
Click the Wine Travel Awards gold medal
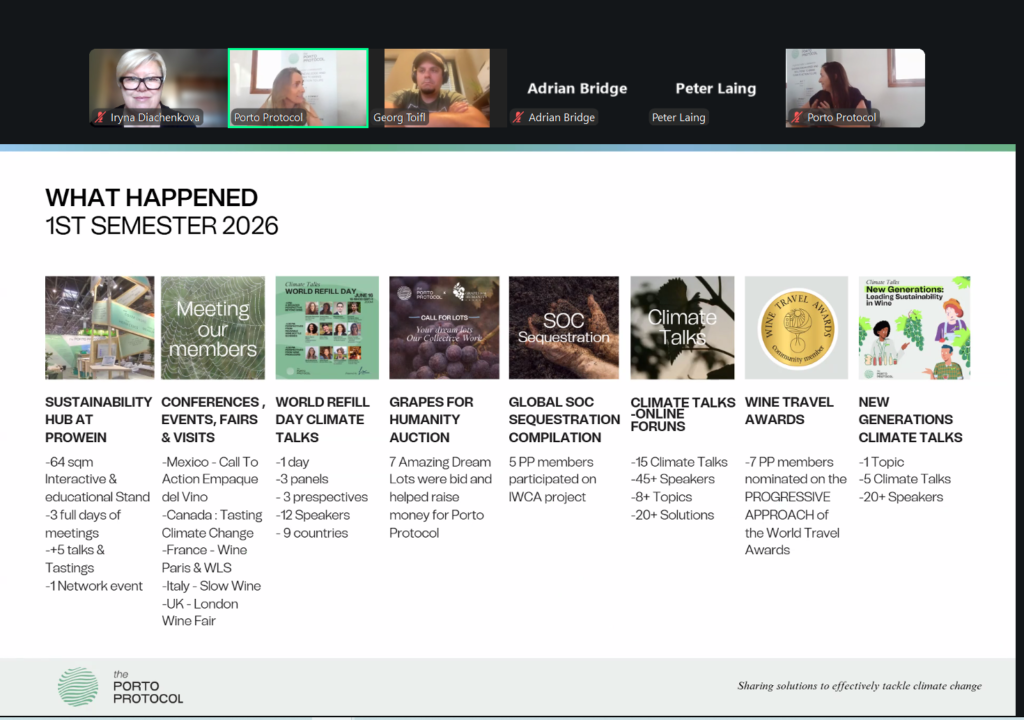pos(796,327)
